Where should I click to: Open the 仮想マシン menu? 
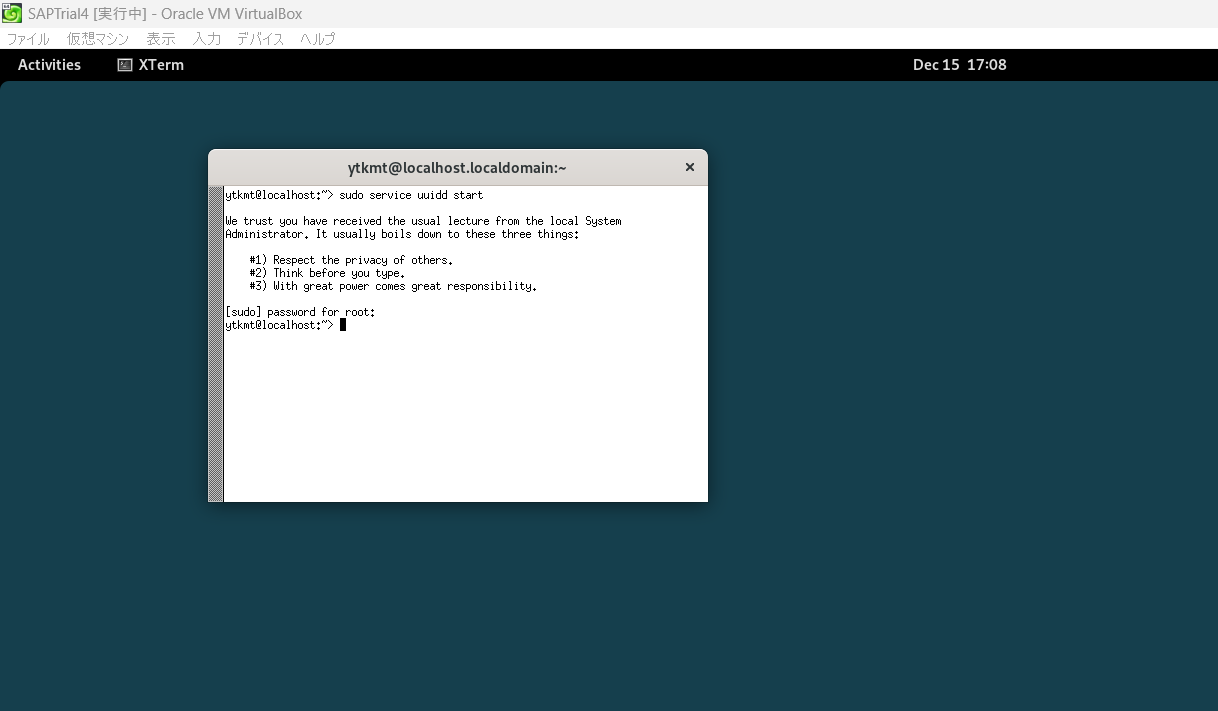(x=97, y=39)
